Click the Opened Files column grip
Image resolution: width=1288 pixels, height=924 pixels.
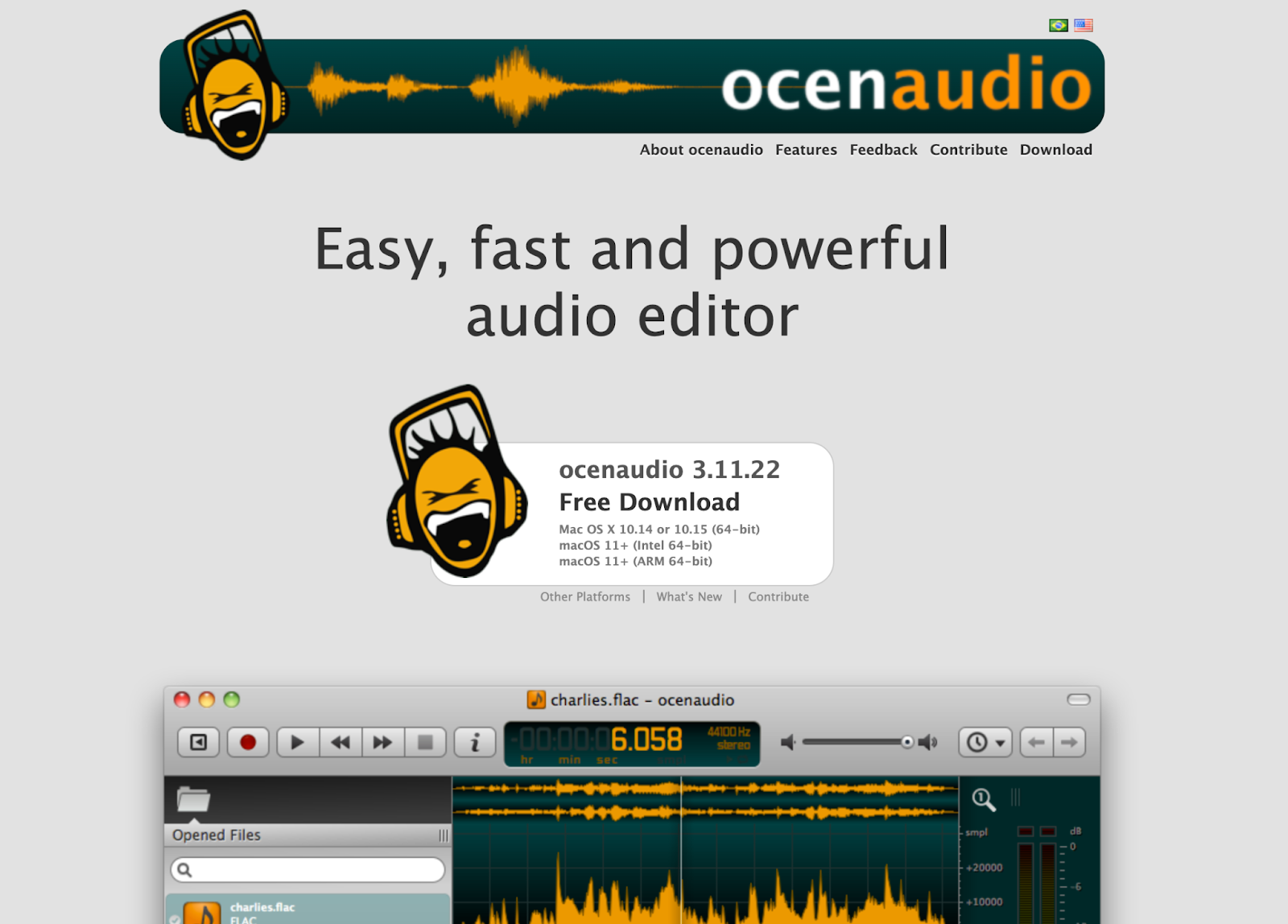point(444,835)
